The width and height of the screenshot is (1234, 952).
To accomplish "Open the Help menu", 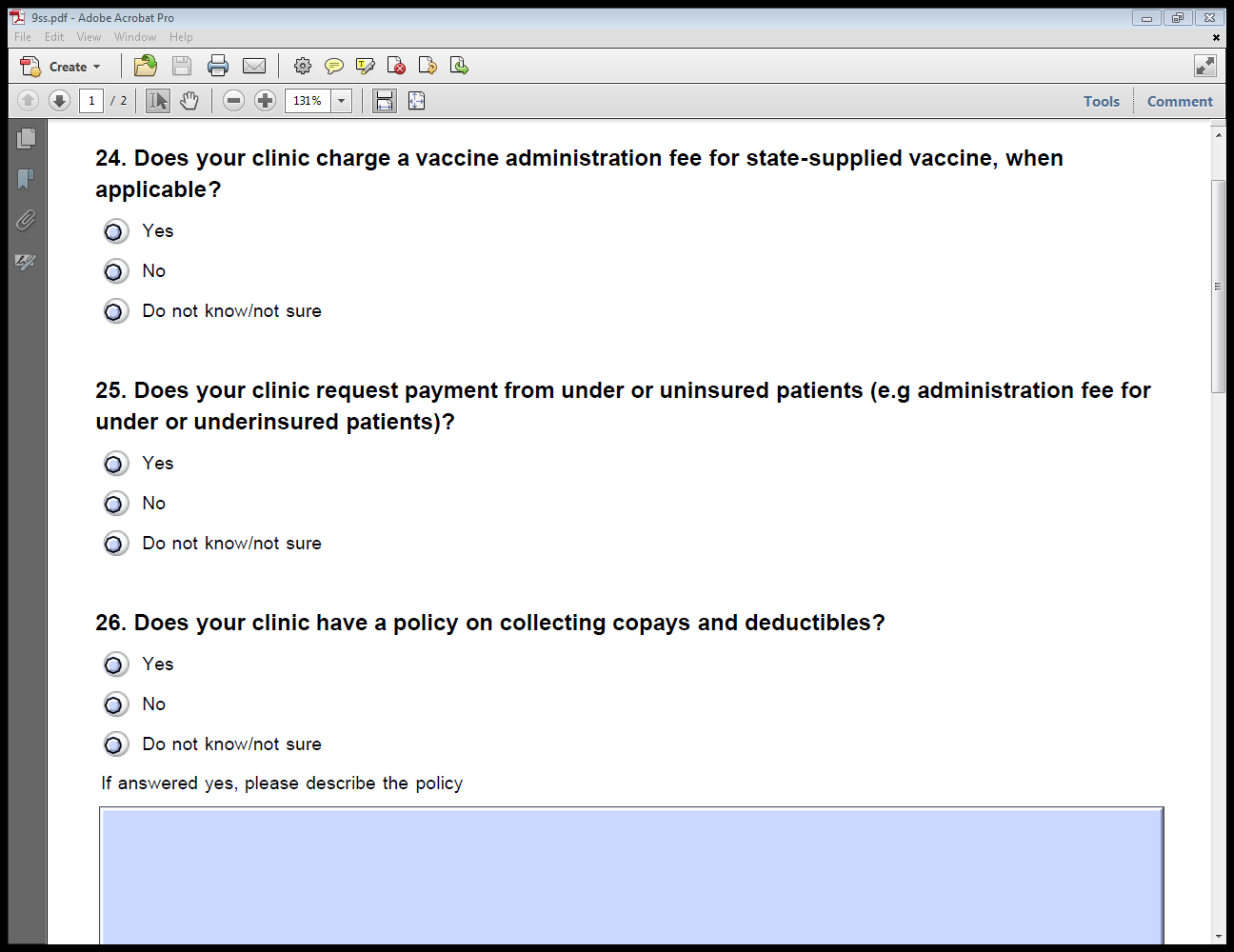I will pyautogui.click(x=181, y=37).
